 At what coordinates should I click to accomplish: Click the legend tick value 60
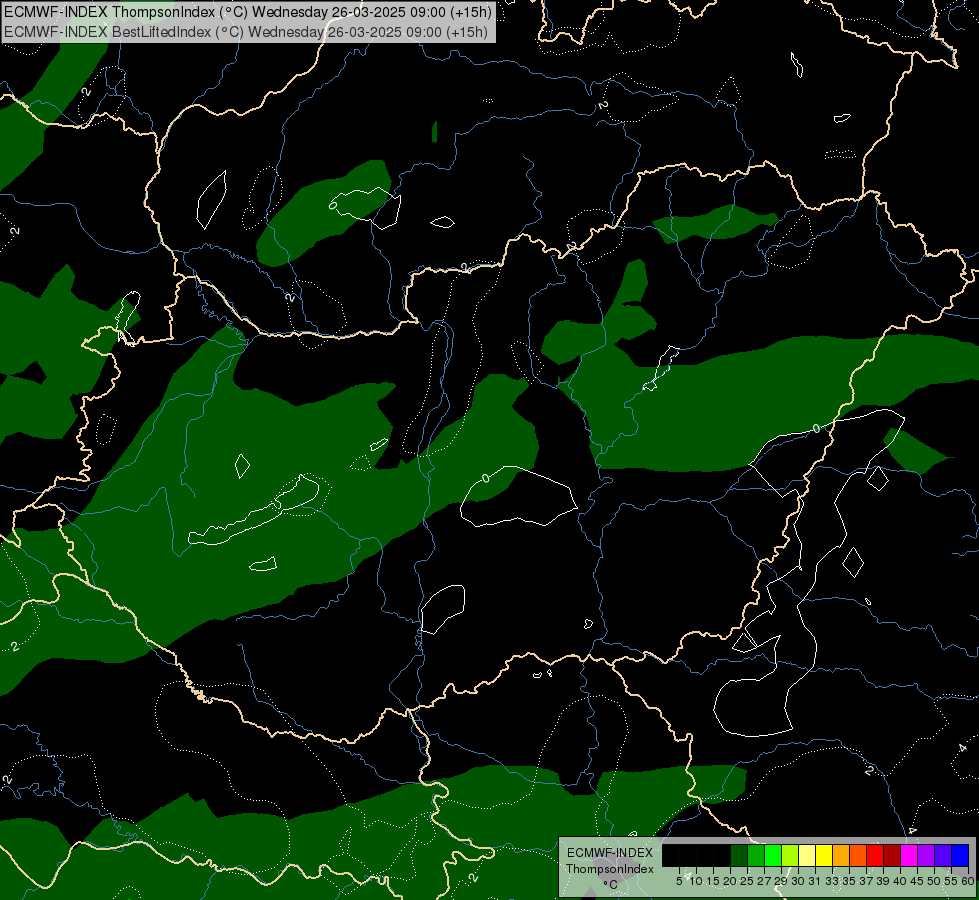pos(968,881)
